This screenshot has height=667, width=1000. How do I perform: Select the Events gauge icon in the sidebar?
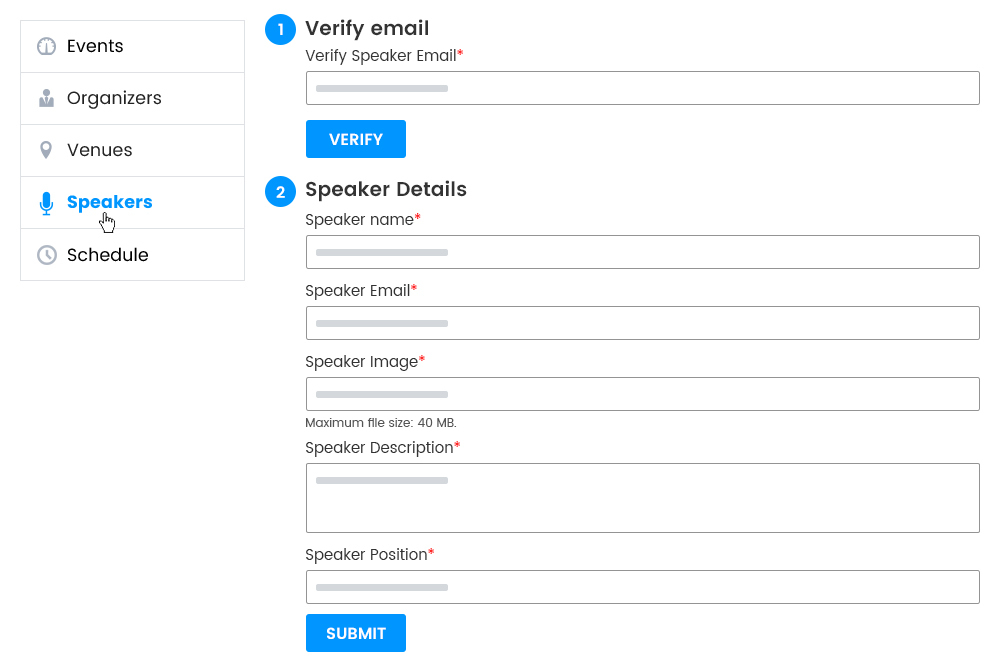coord(45,45)
